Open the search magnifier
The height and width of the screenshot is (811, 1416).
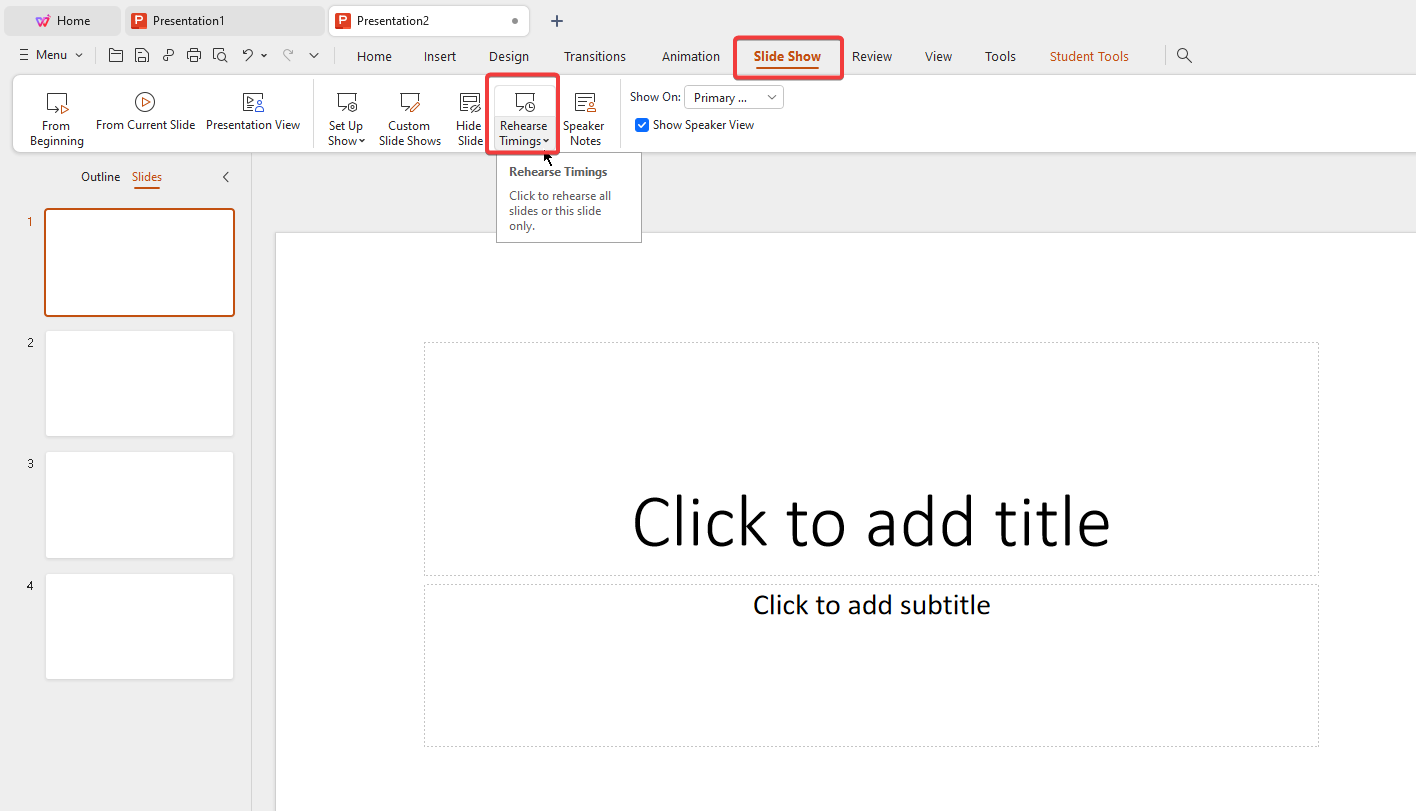[x=1184, y=55]
